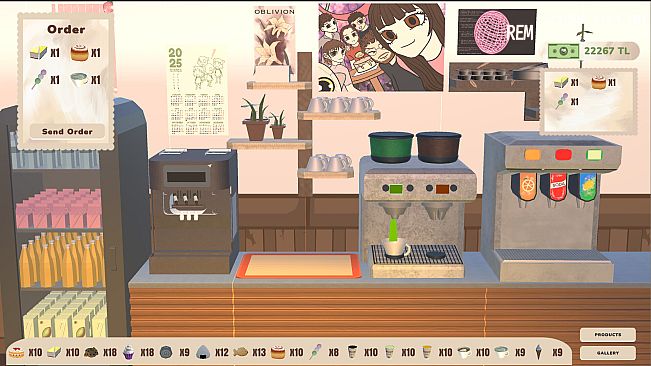651x366 pixels.
Task: Click green button on the coffee machine
Action: [396, 188]
